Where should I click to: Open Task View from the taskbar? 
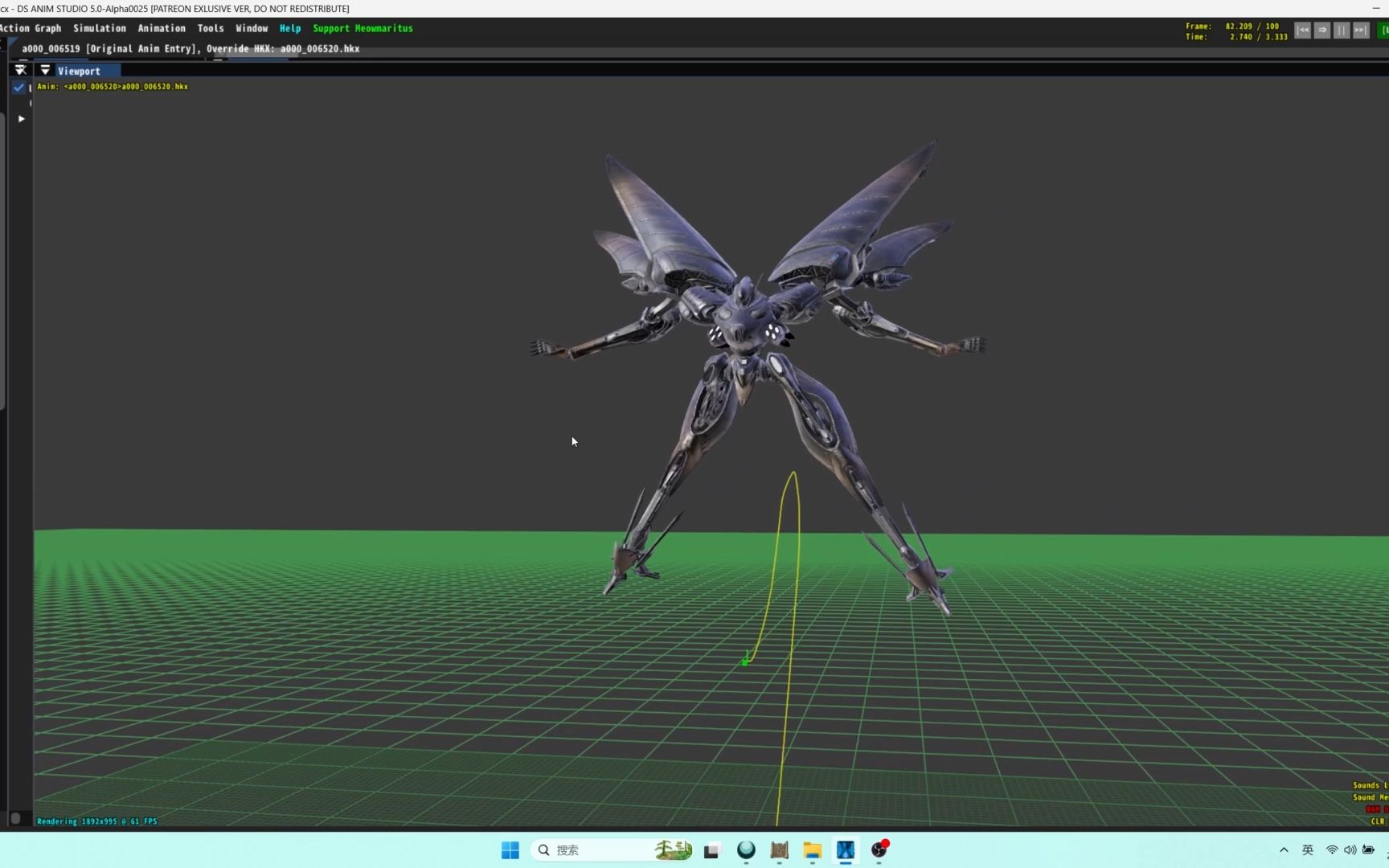[712, 850]
